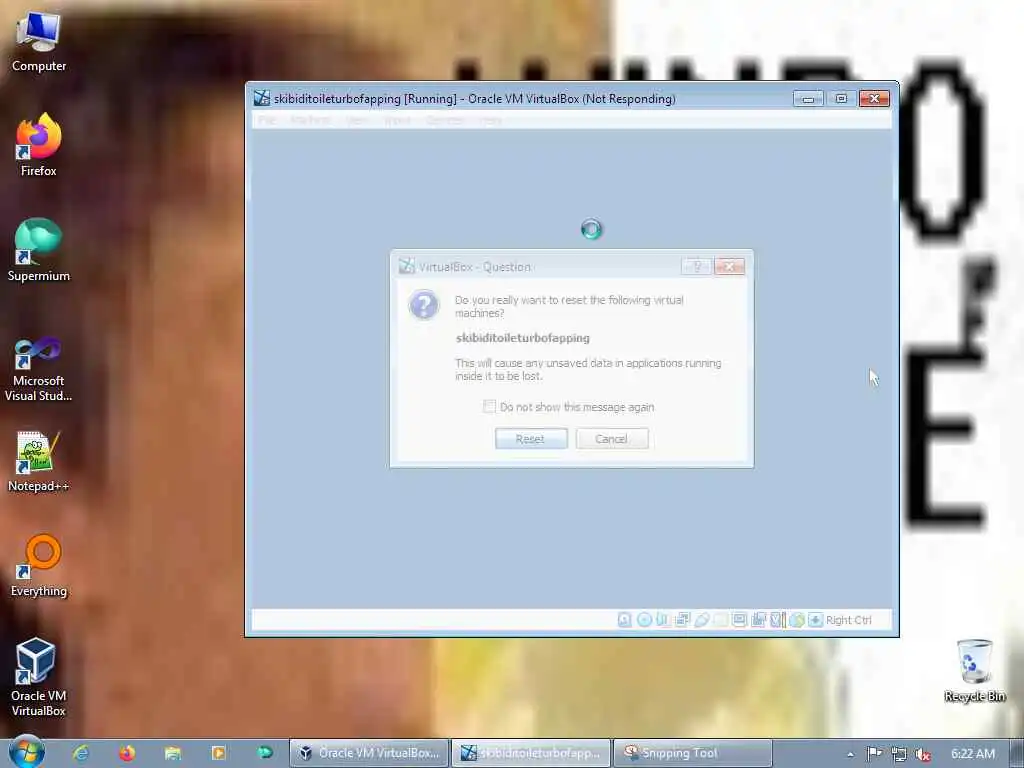Click the audio status bar icon

coord(663,620)
